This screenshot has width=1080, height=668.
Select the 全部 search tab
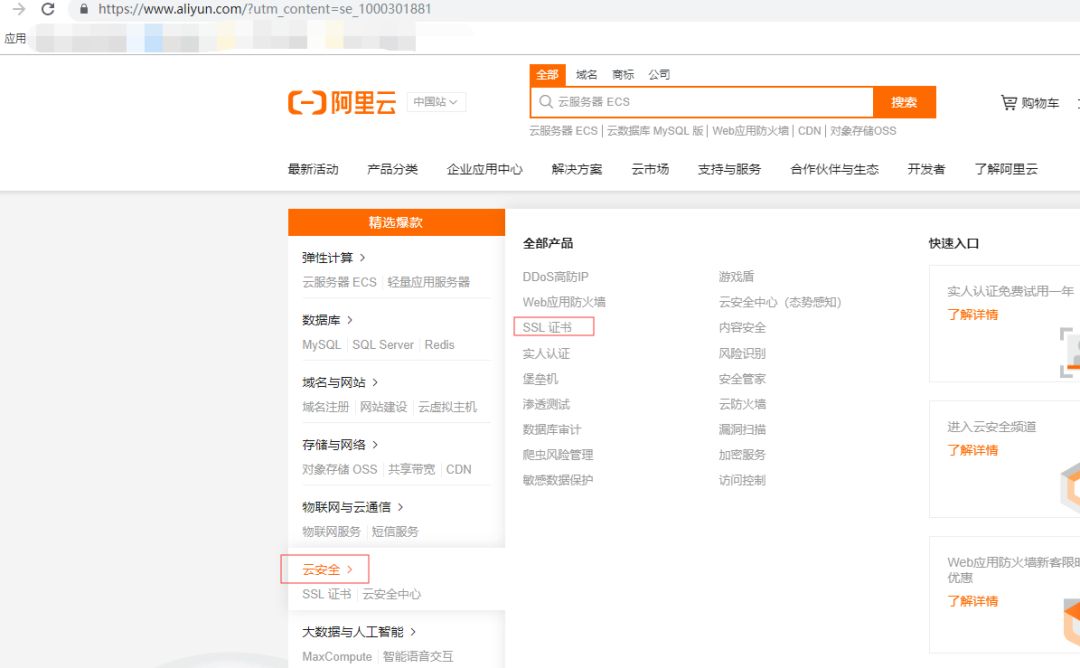(548, 74)
